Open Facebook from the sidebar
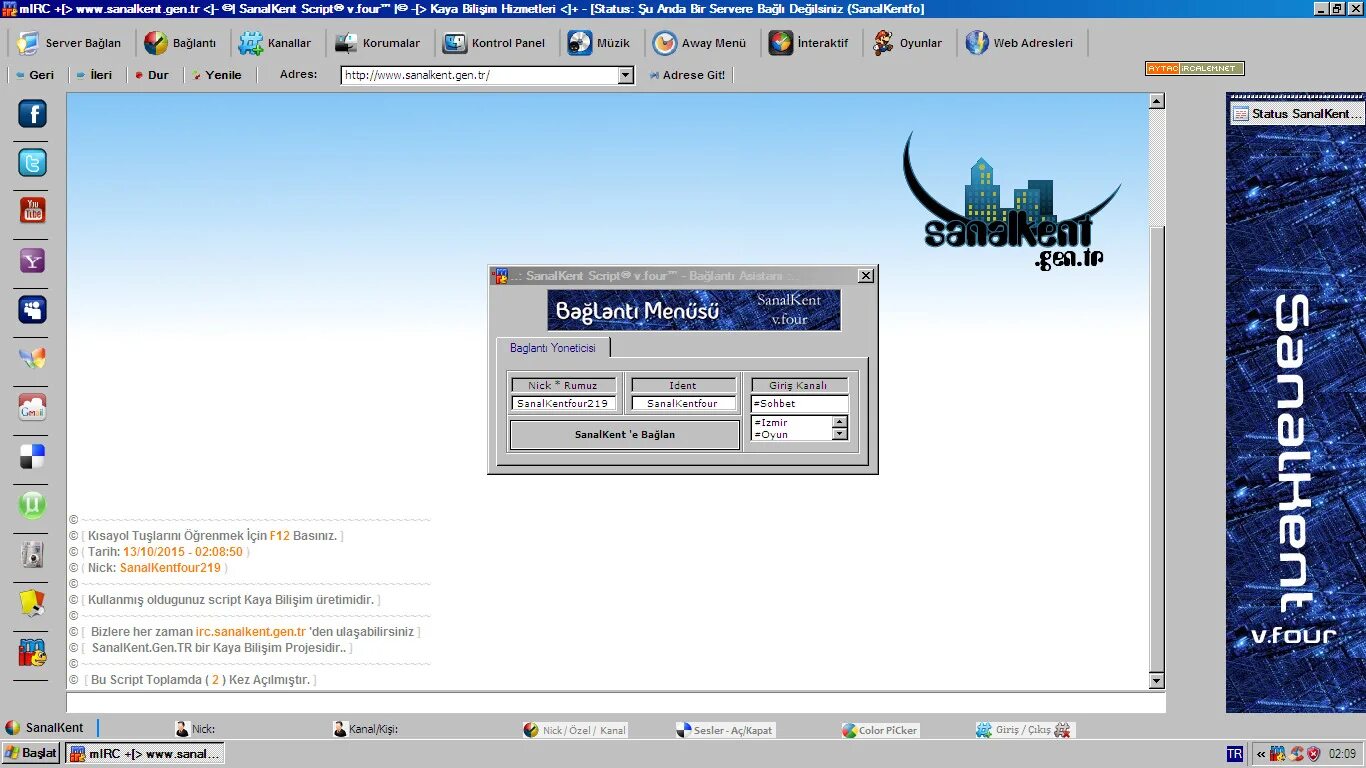Viewport: 1366px width, 768px height. pyautogui.click(x=33, y=114)
